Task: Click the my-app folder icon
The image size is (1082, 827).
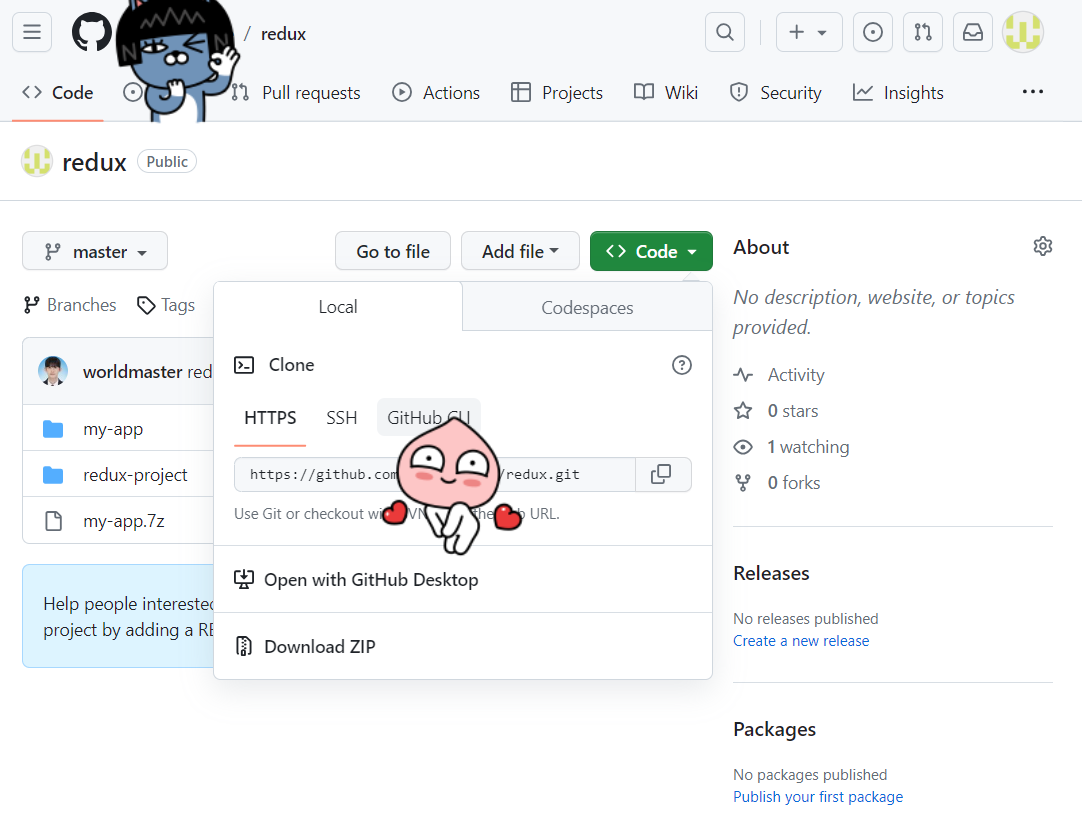Action: [53, 429]
